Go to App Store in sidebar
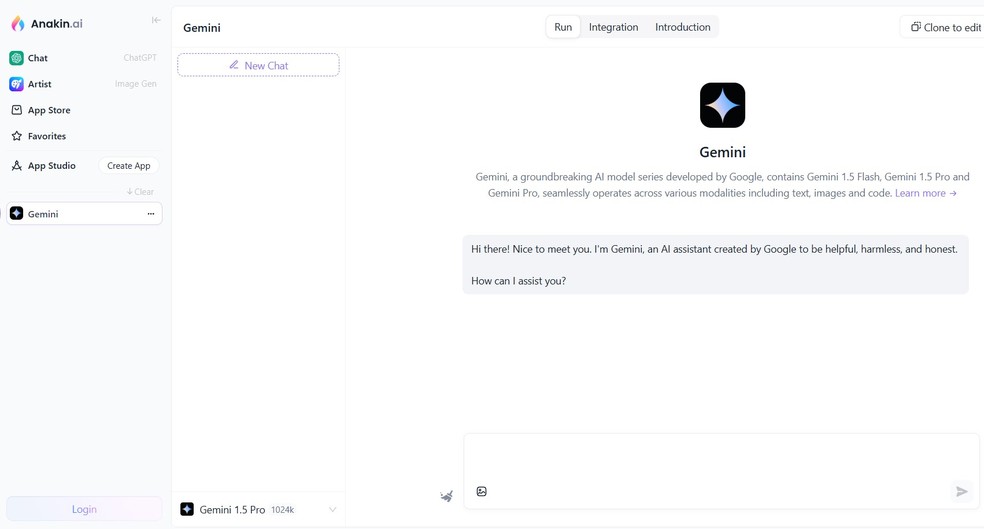984x529 pixels. click(83, 110)
